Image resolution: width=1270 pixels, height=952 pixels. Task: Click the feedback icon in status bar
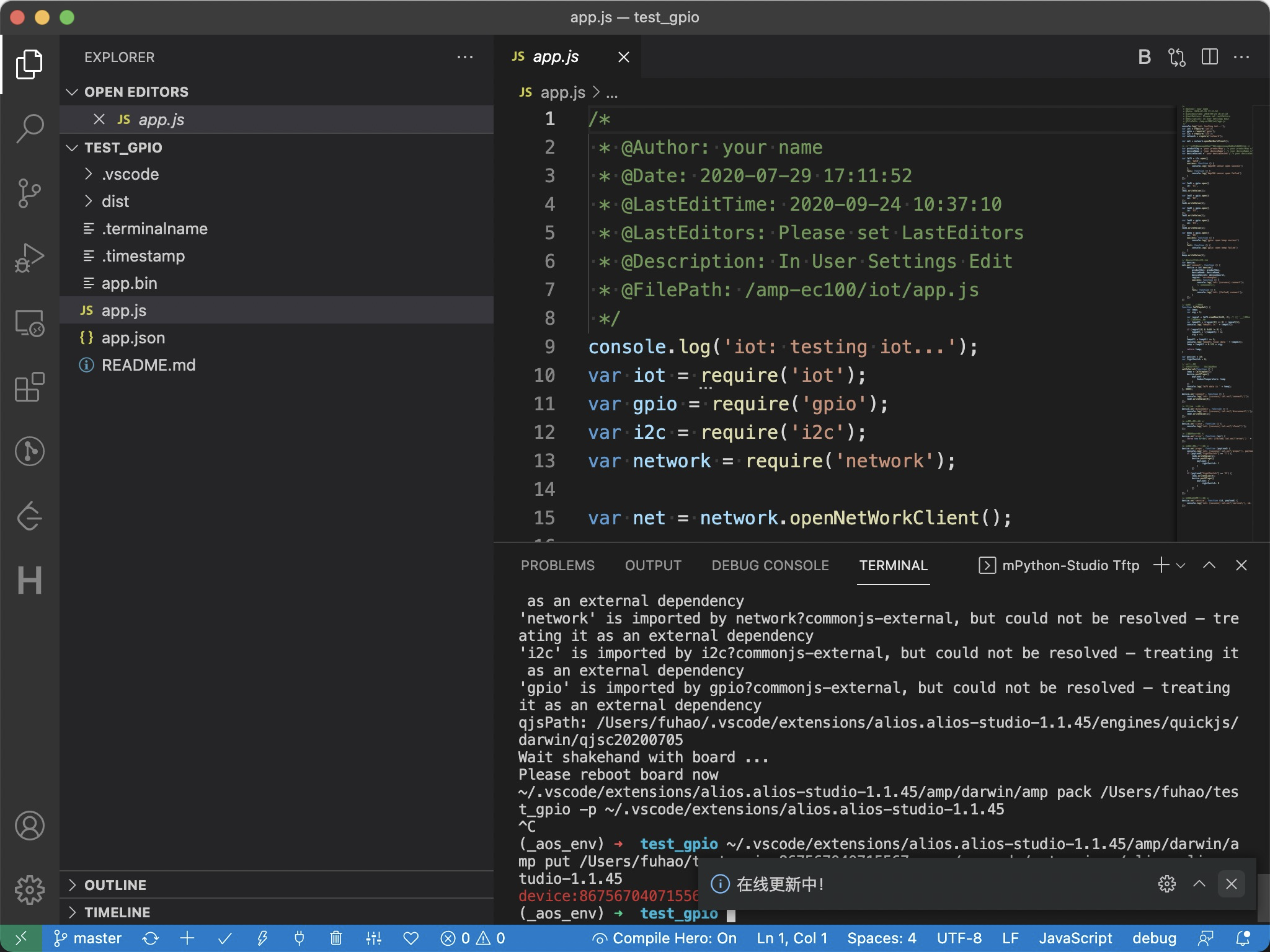[x=1206, y=938]
